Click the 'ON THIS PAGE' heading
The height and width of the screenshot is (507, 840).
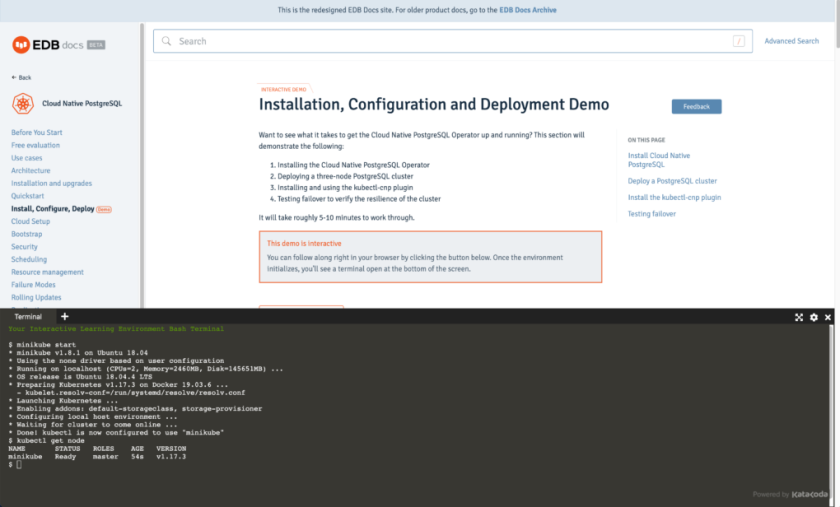646,140
